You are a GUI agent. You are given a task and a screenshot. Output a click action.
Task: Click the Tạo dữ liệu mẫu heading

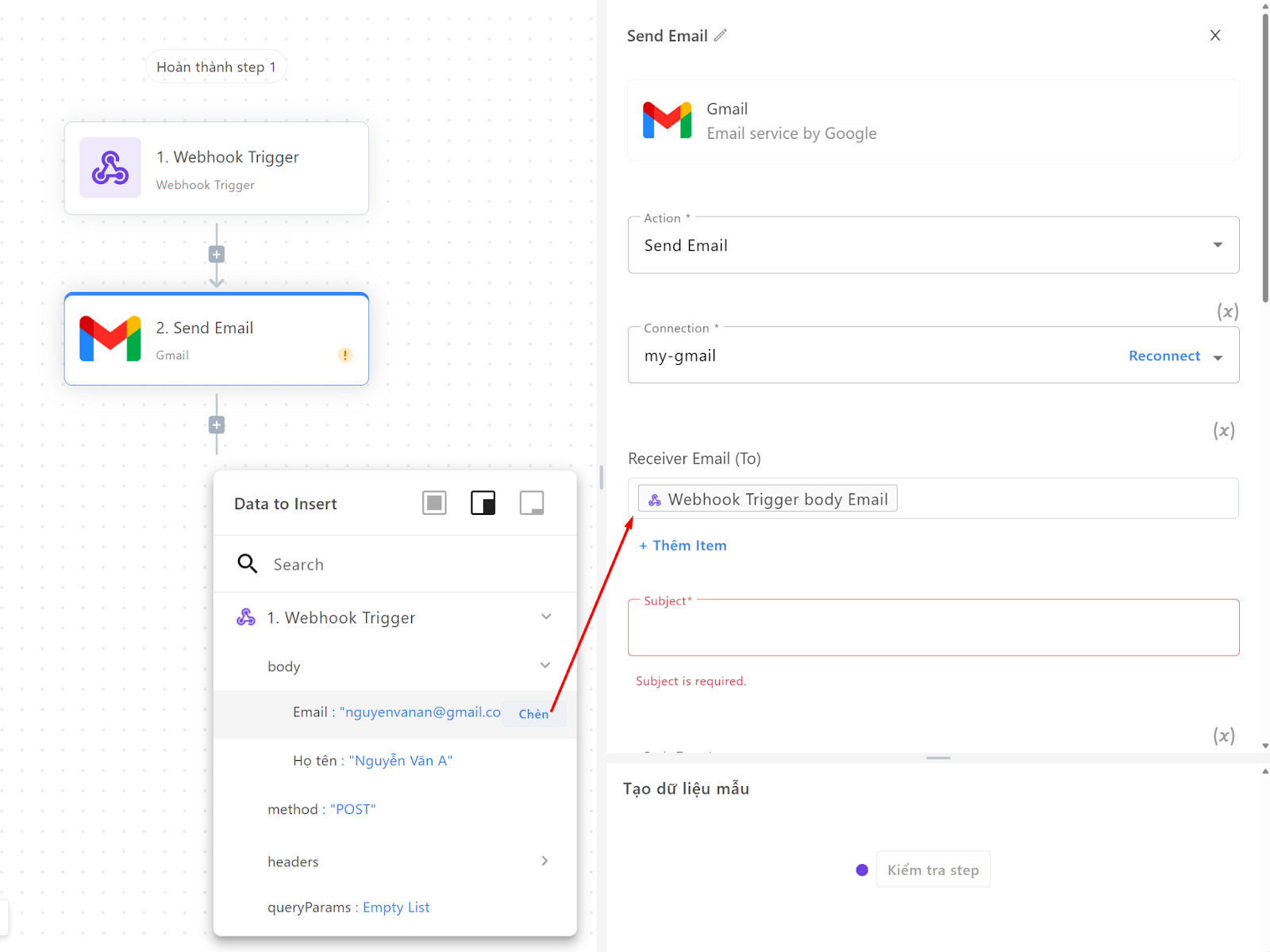686,789
